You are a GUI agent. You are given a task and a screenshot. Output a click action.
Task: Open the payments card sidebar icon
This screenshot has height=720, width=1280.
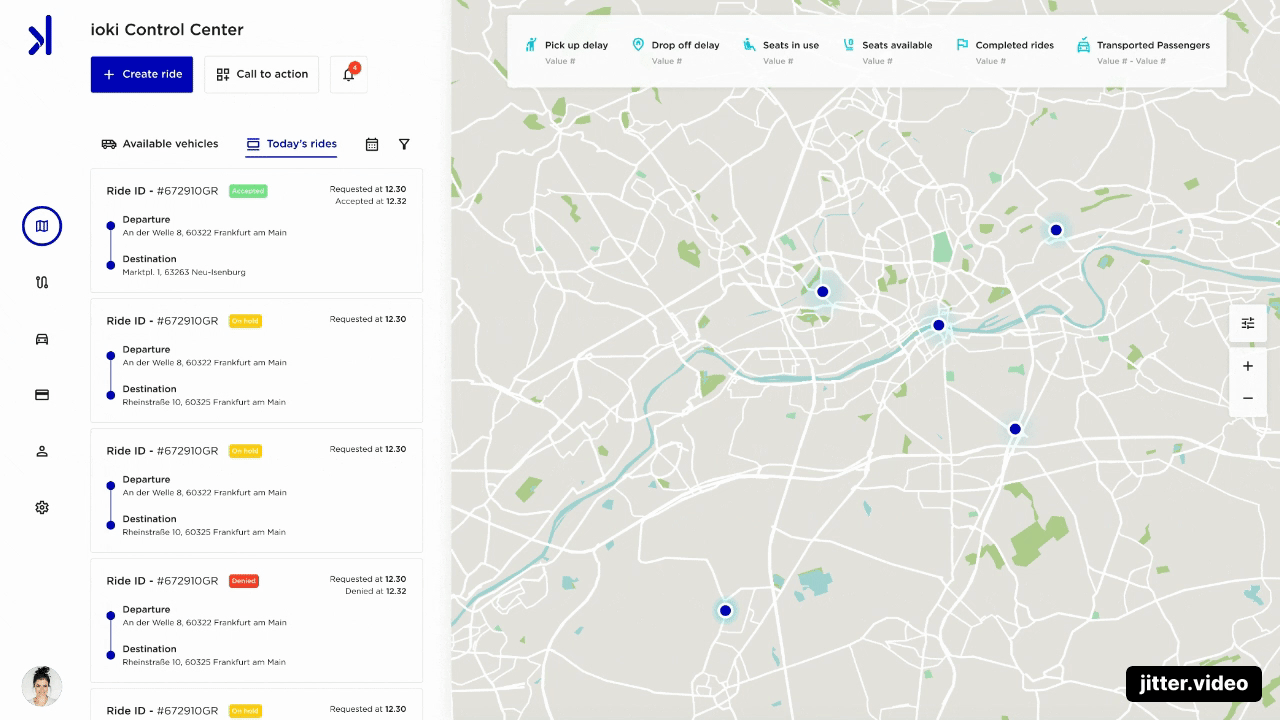coord(42,395)
